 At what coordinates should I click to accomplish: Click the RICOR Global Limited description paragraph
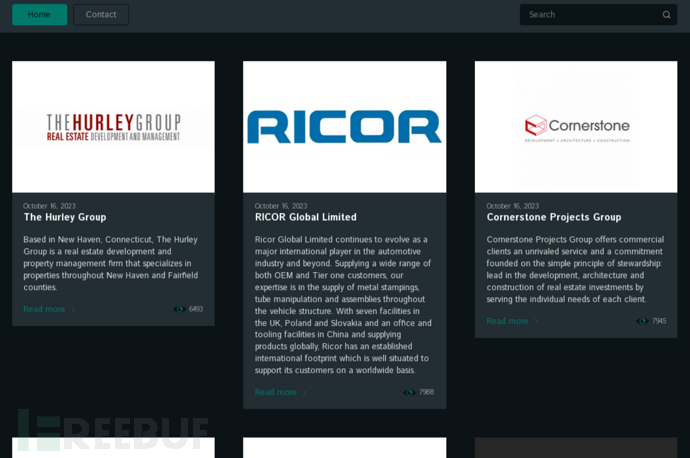coord(343,304)
